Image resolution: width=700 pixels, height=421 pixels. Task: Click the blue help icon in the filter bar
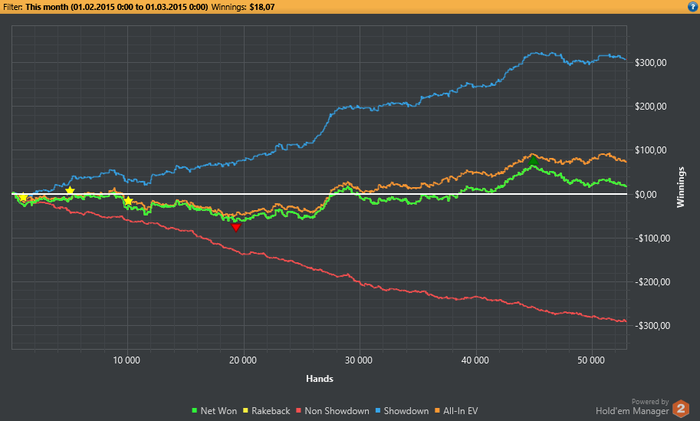pyautogui.click(x=693, y=7)
